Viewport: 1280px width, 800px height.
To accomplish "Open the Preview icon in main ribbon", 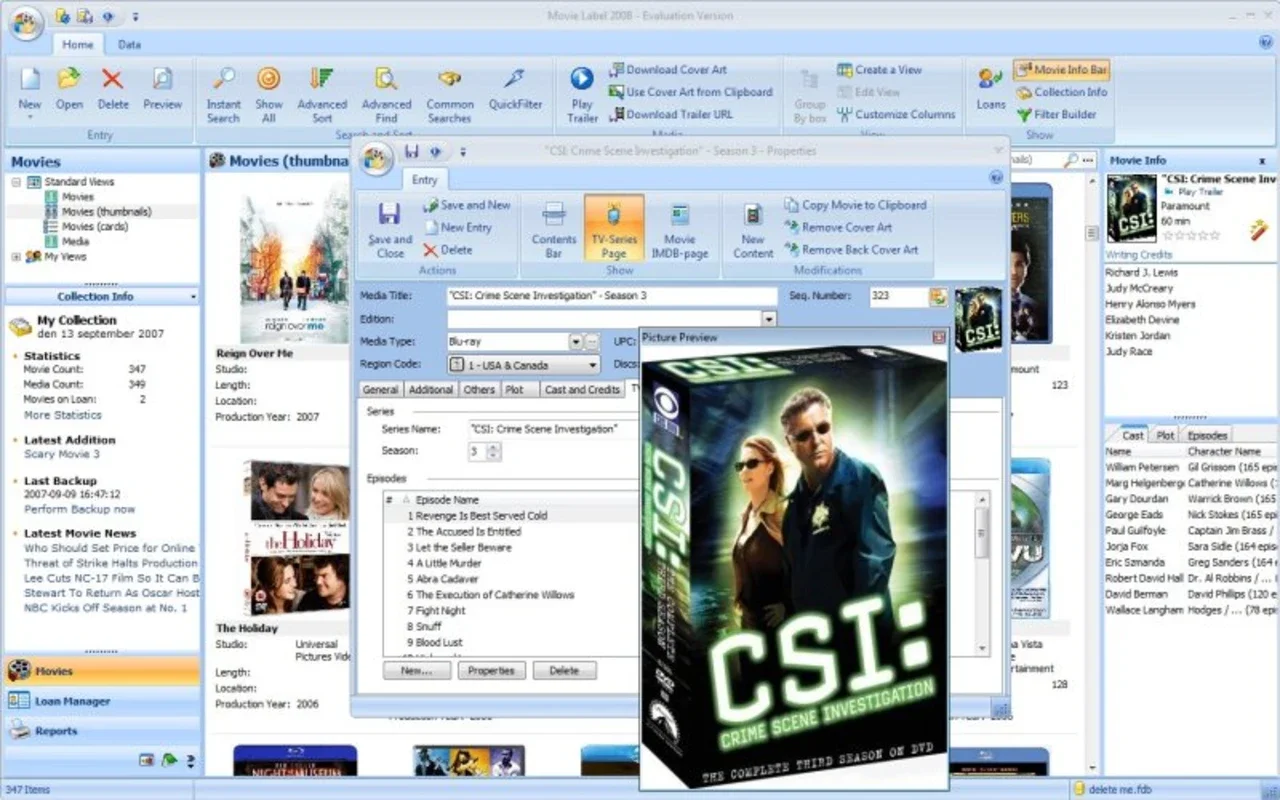I will (162, 88).
